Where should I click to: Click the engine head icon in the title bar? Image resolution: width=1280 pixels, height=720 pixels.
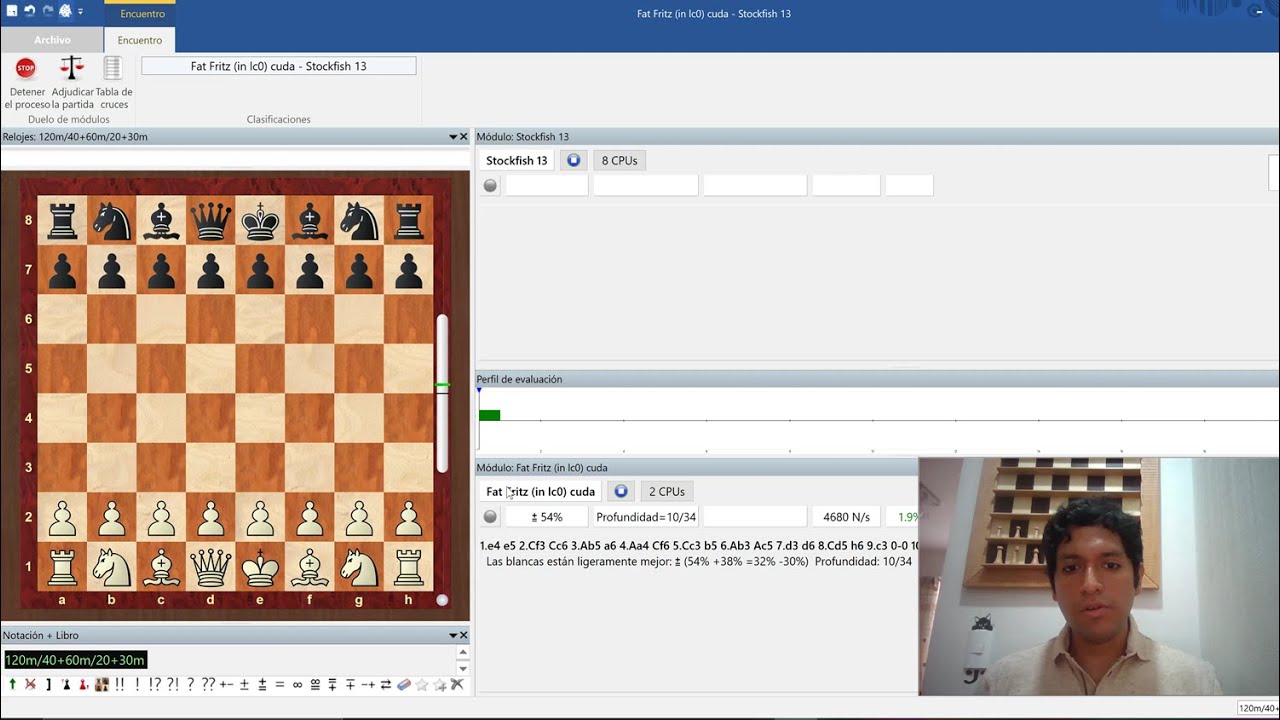pyautogui.click(x=65, y=11)
